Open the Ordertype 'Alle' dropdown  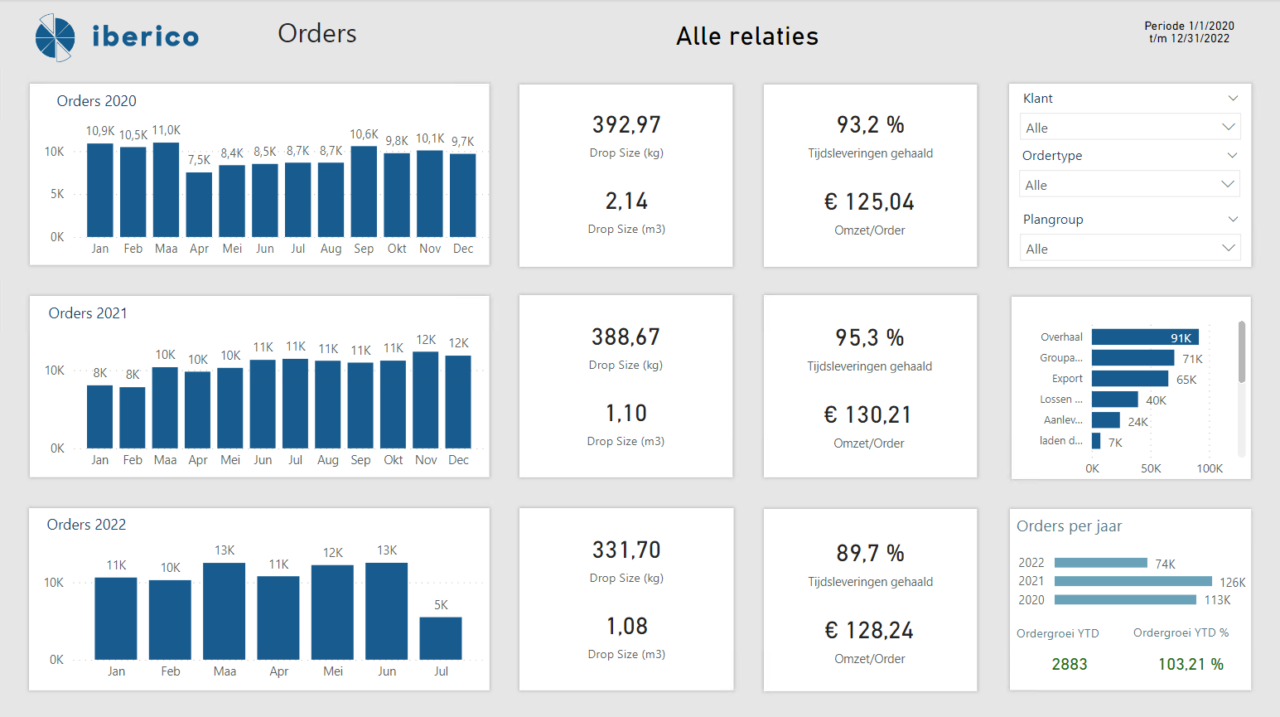point(1129,184)
